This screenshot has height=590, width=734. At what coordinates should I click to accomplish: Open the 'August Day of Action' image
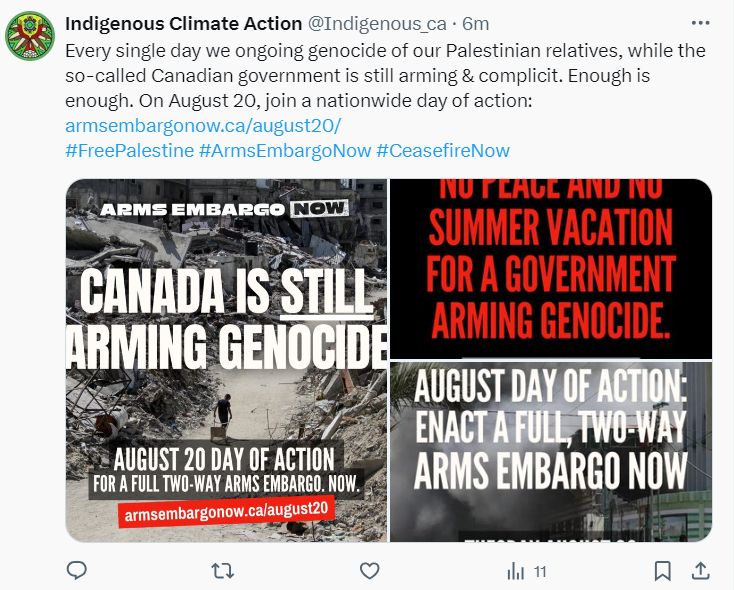(x=551, y=451)
